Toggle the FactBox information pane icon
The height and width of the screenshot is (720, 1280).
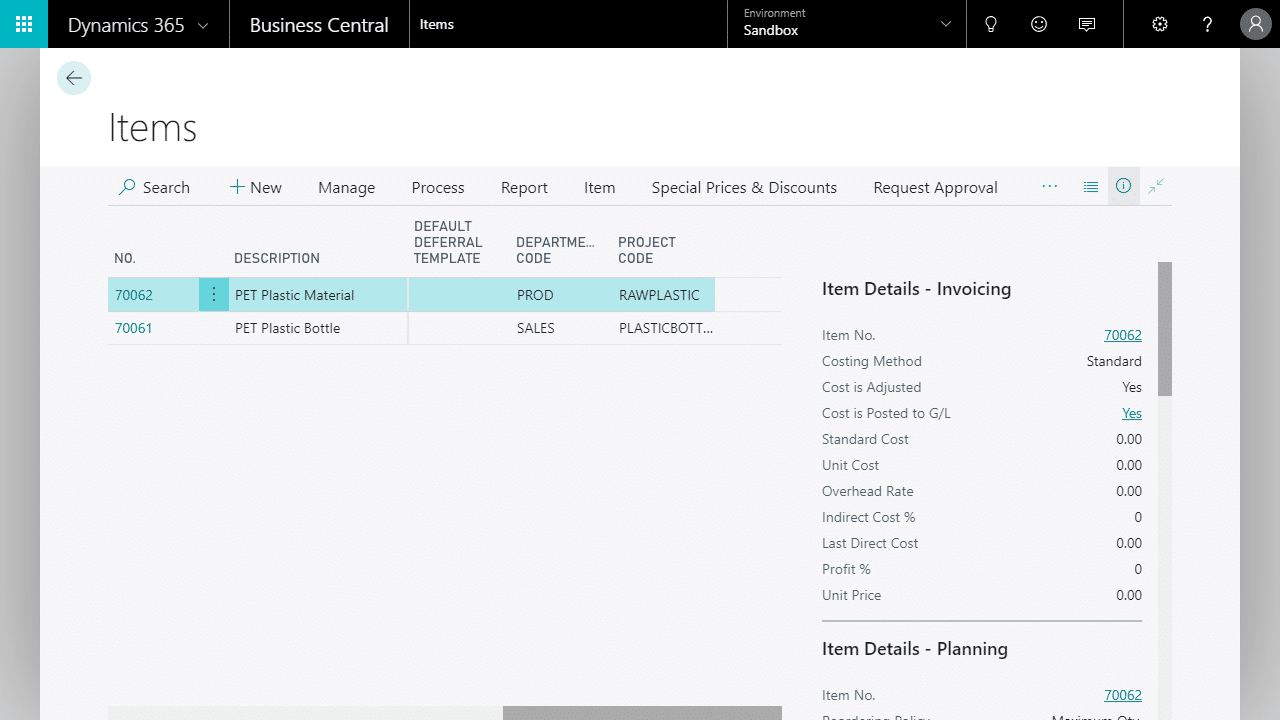(1124, 186)
